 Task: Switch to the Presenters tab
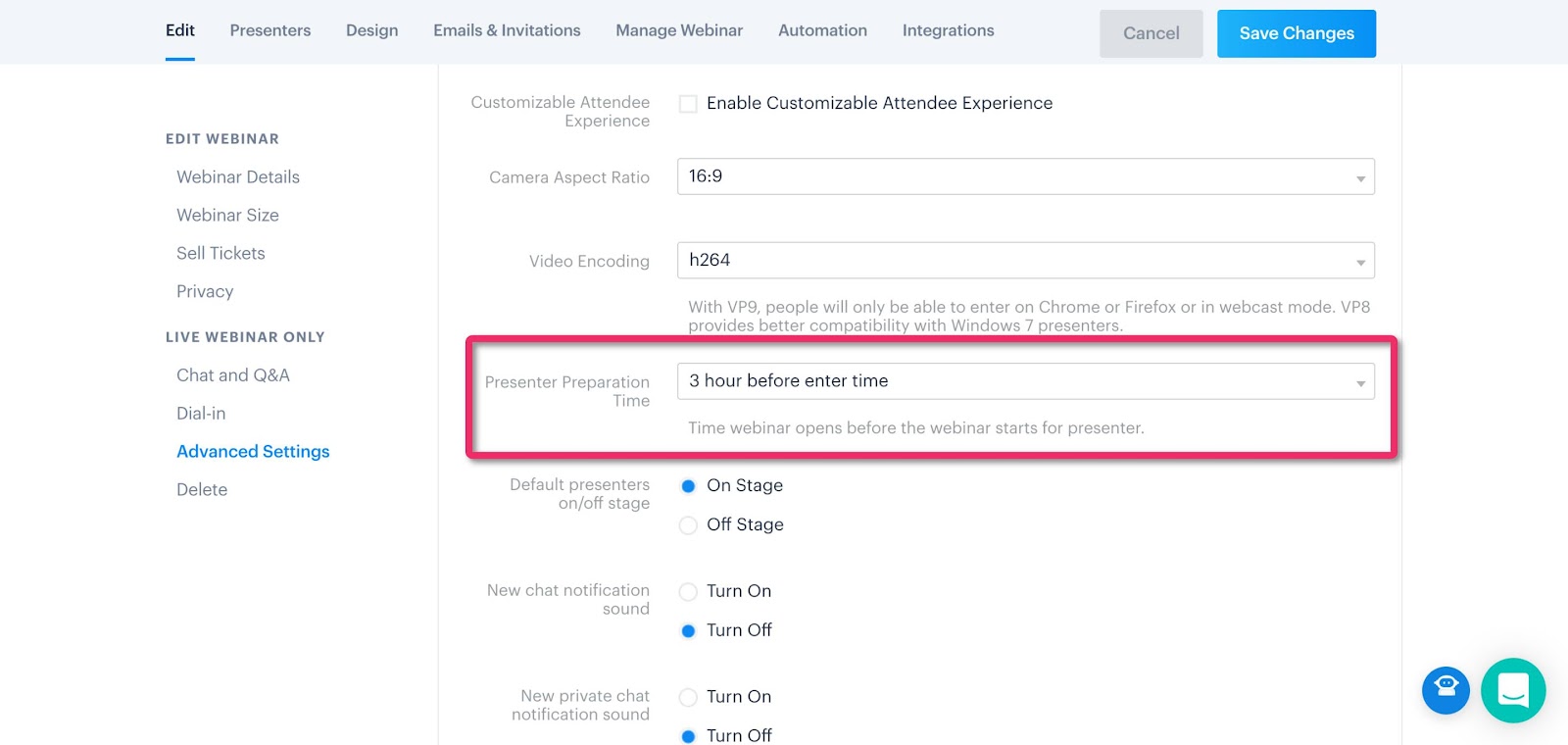[x=270, y=30]
